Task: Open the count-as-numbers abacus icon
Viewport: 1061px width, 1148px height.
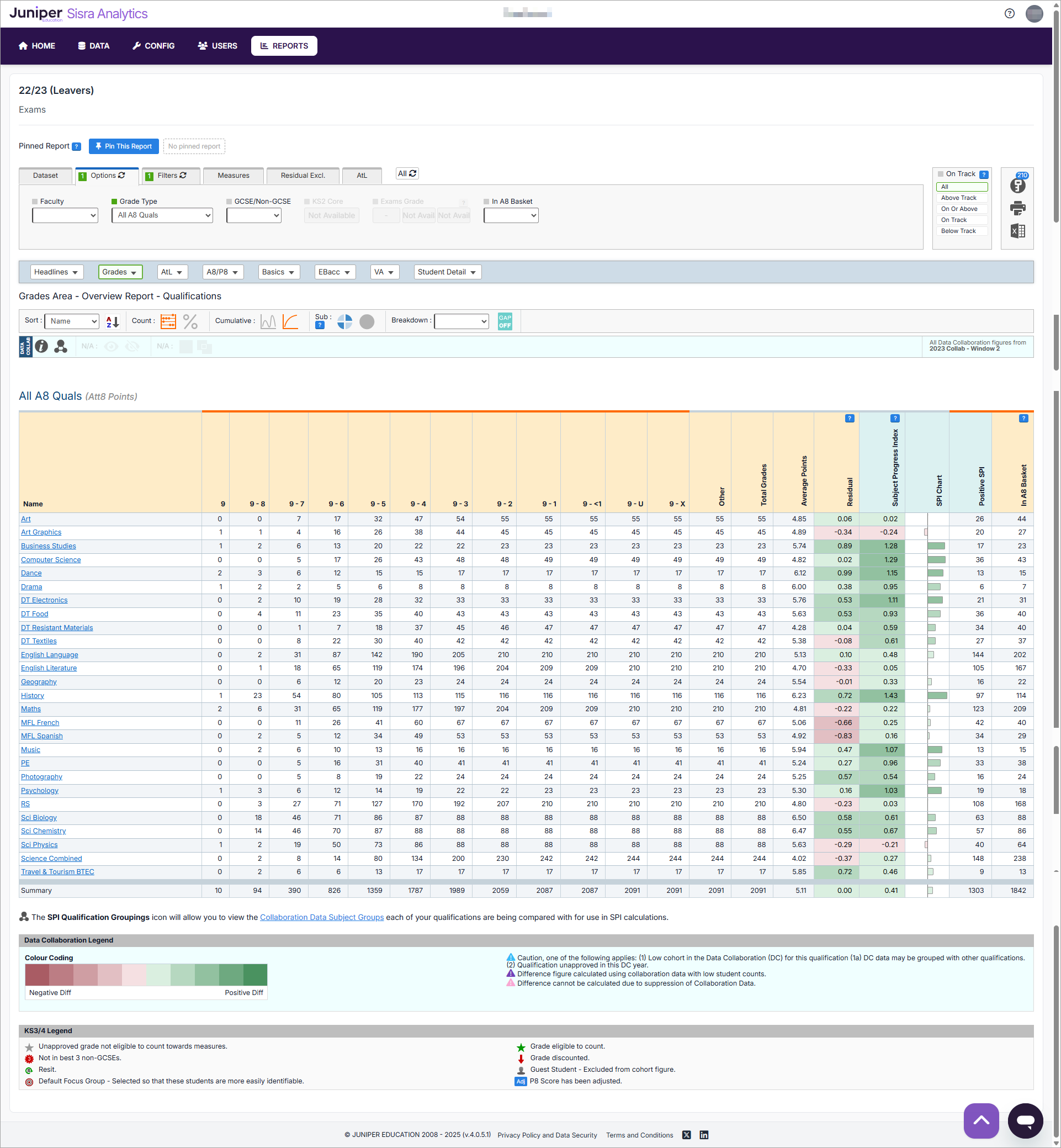Action: [168, 321]
